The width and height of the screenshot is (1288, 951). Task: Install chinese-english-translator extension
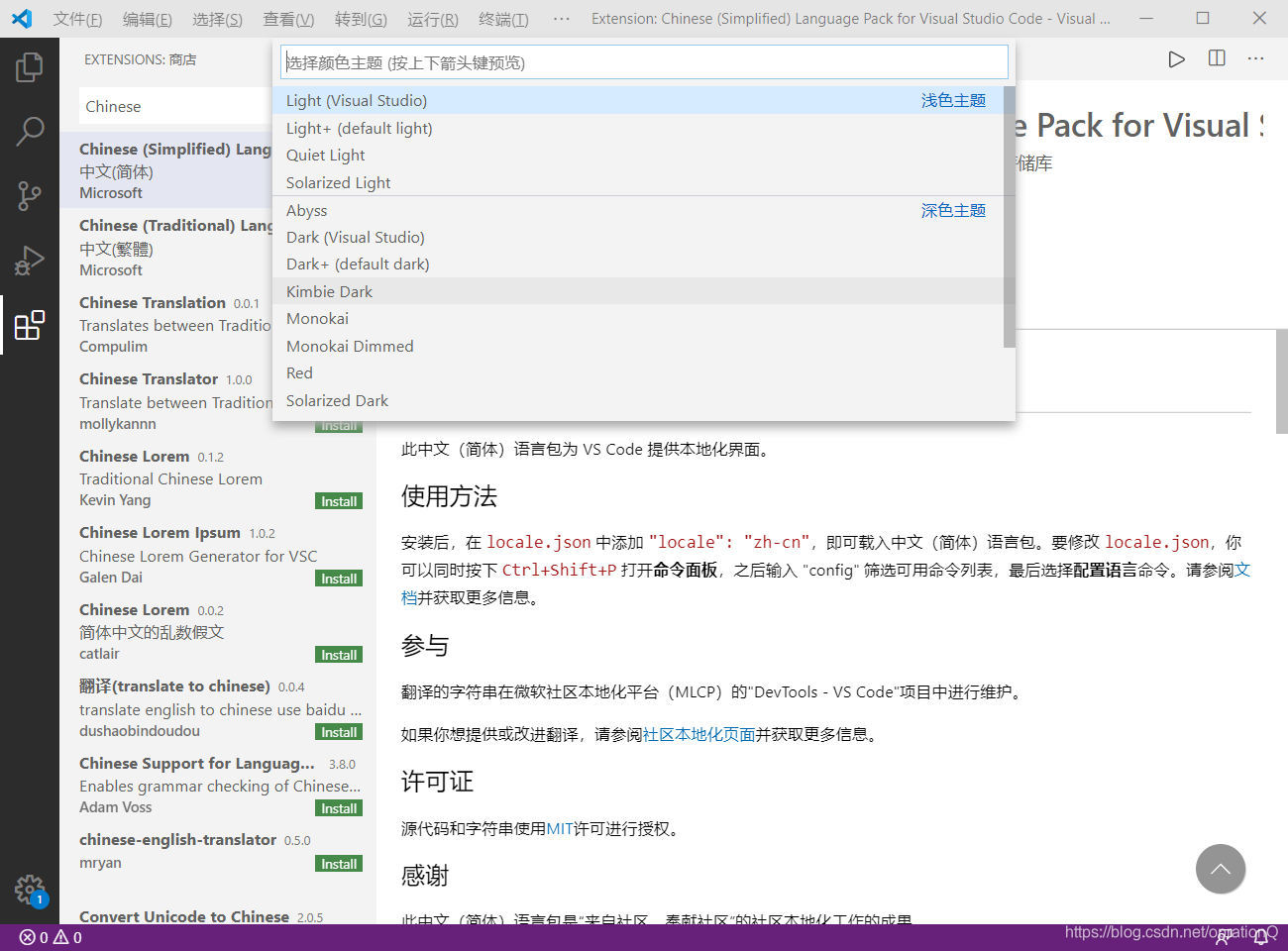(339, 864)
